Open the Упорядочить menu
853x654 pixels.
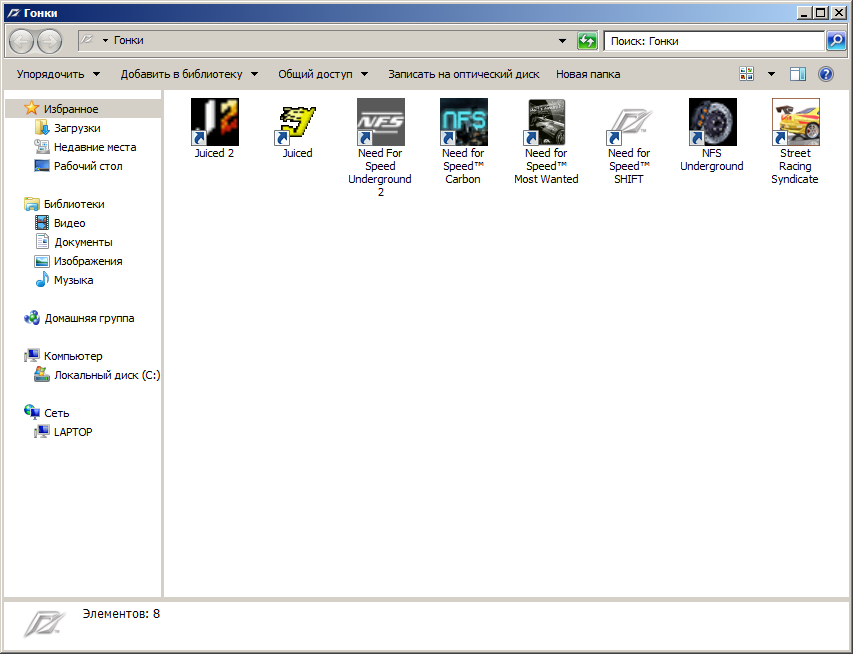(58, 74)
